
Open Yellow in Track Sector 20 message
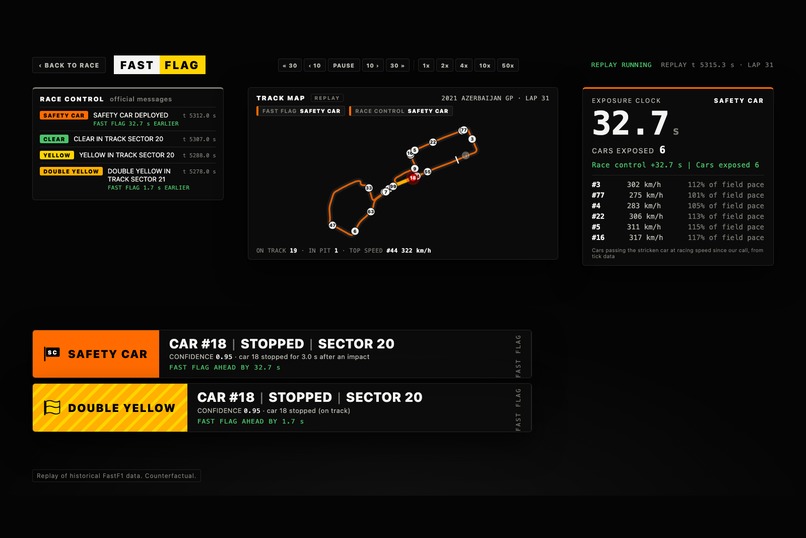pos(128,155)
